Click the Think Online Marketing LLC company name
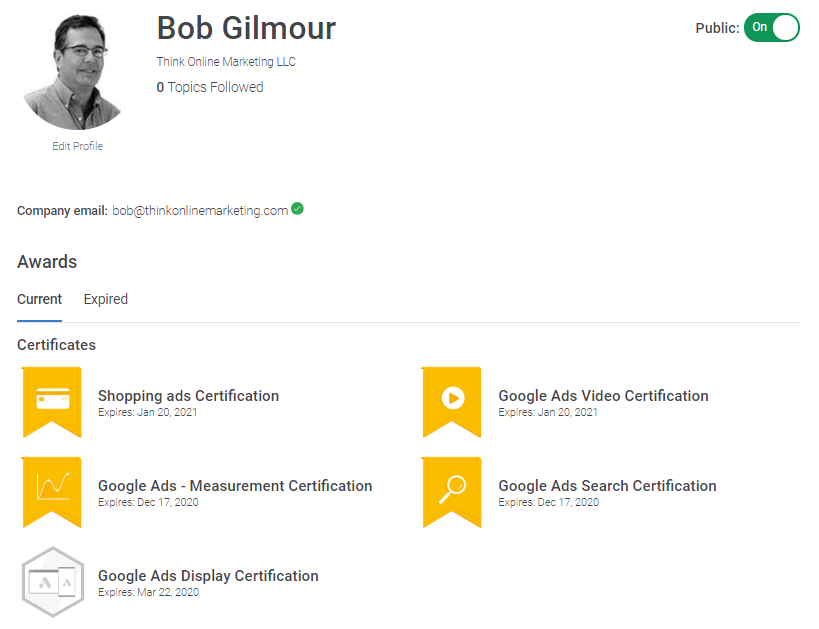 click(226, 62)
